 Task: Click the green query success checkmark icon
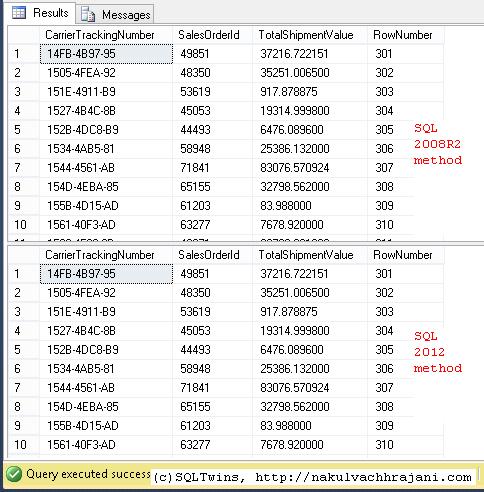[x=14, y=474]
